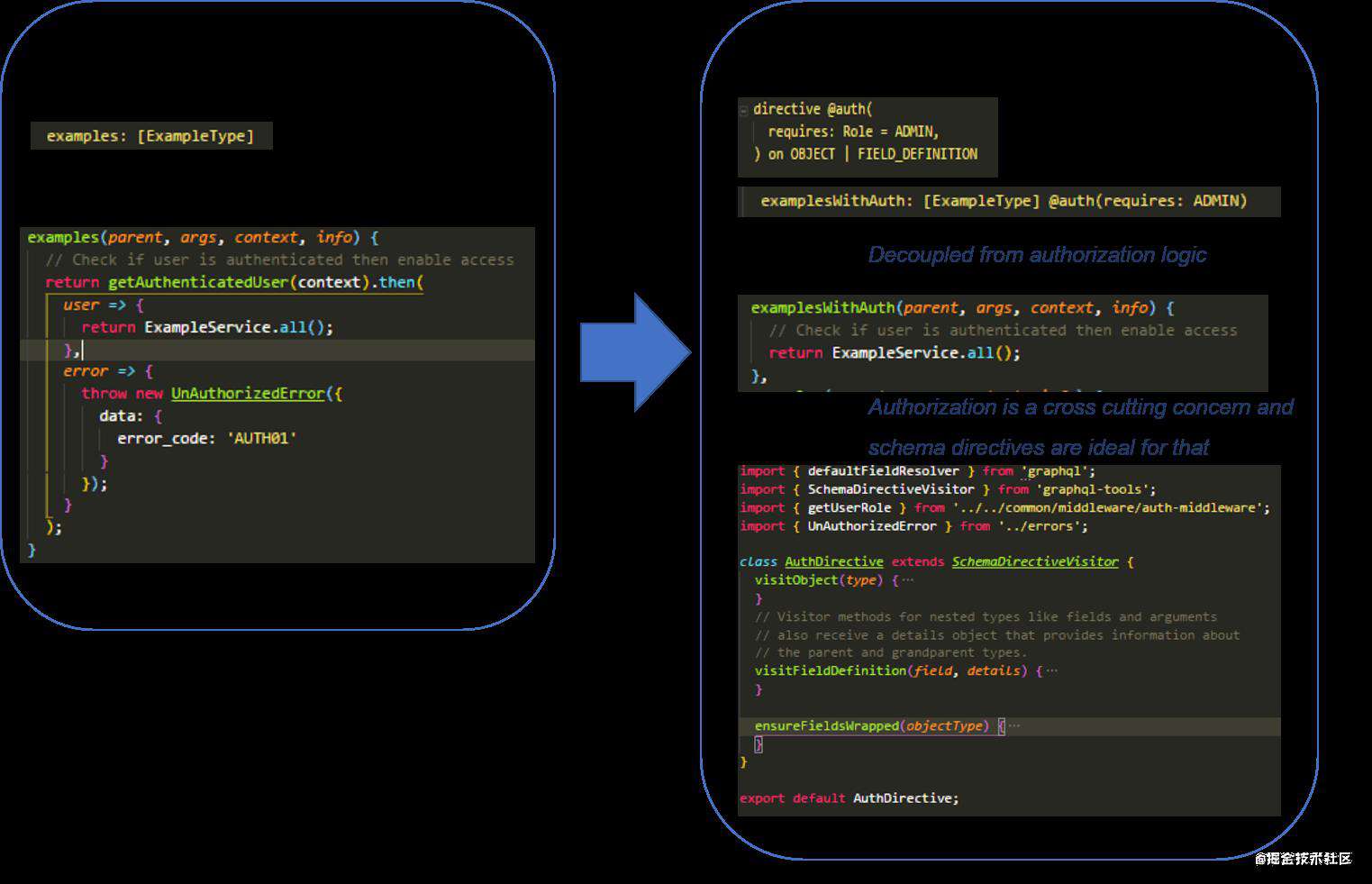This screenshot has height=884, width=1372.
Task: Click 'return ExampleService.all();' under user arrow function
Action: click(x=207, y=327)
